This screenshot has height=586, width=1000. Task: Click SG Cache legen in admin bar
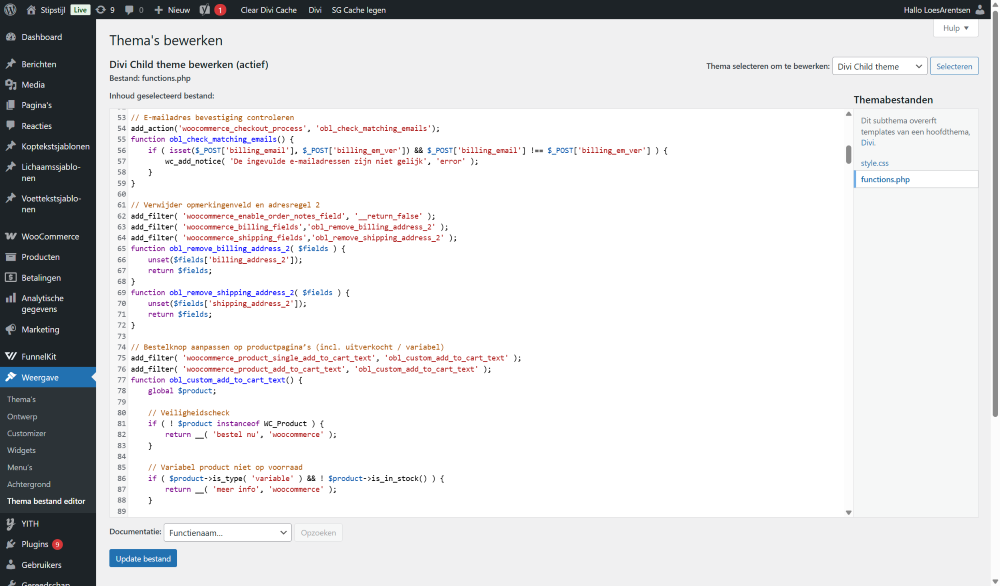(x=358, y=10)
